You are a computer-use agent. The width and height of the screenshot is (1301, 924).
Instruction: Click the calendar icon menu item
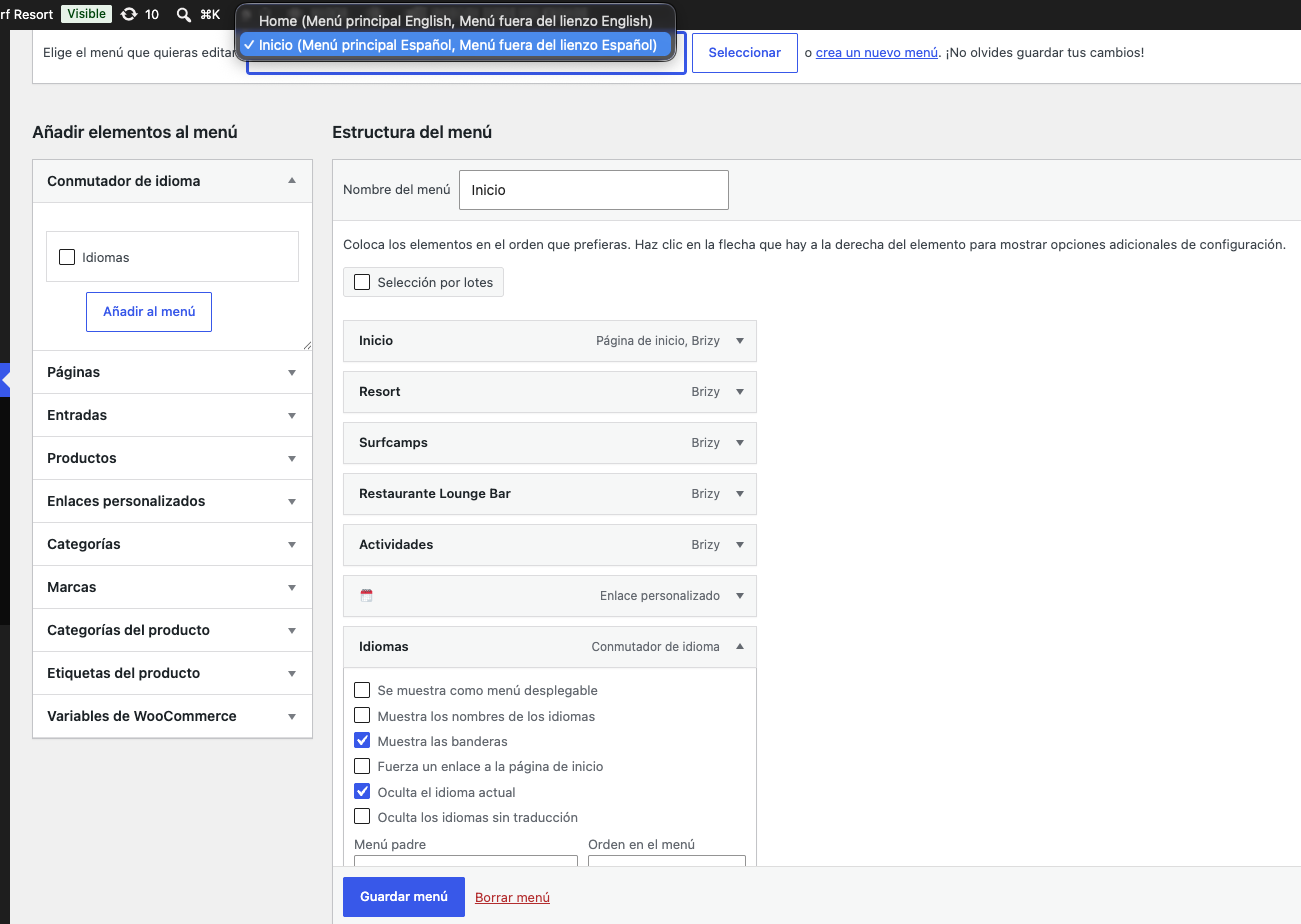(366, 595)
